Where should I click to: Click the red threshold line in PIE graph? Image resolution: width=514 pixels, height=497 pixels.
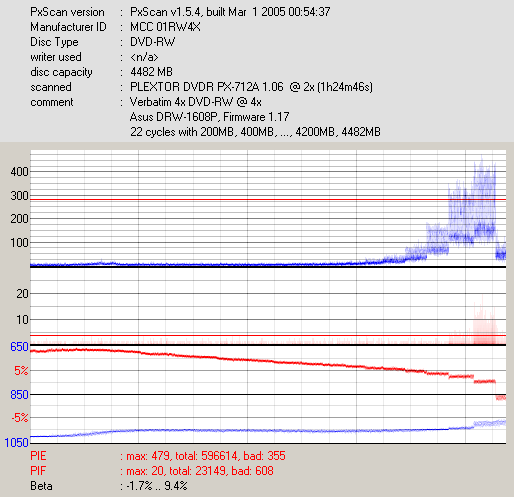click(x=268, y=200)
